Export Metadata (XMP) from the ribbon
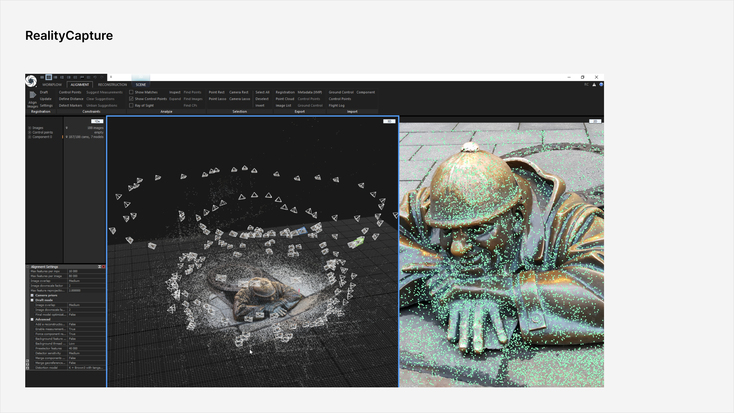The image size is (734, 413). (310, 92)
